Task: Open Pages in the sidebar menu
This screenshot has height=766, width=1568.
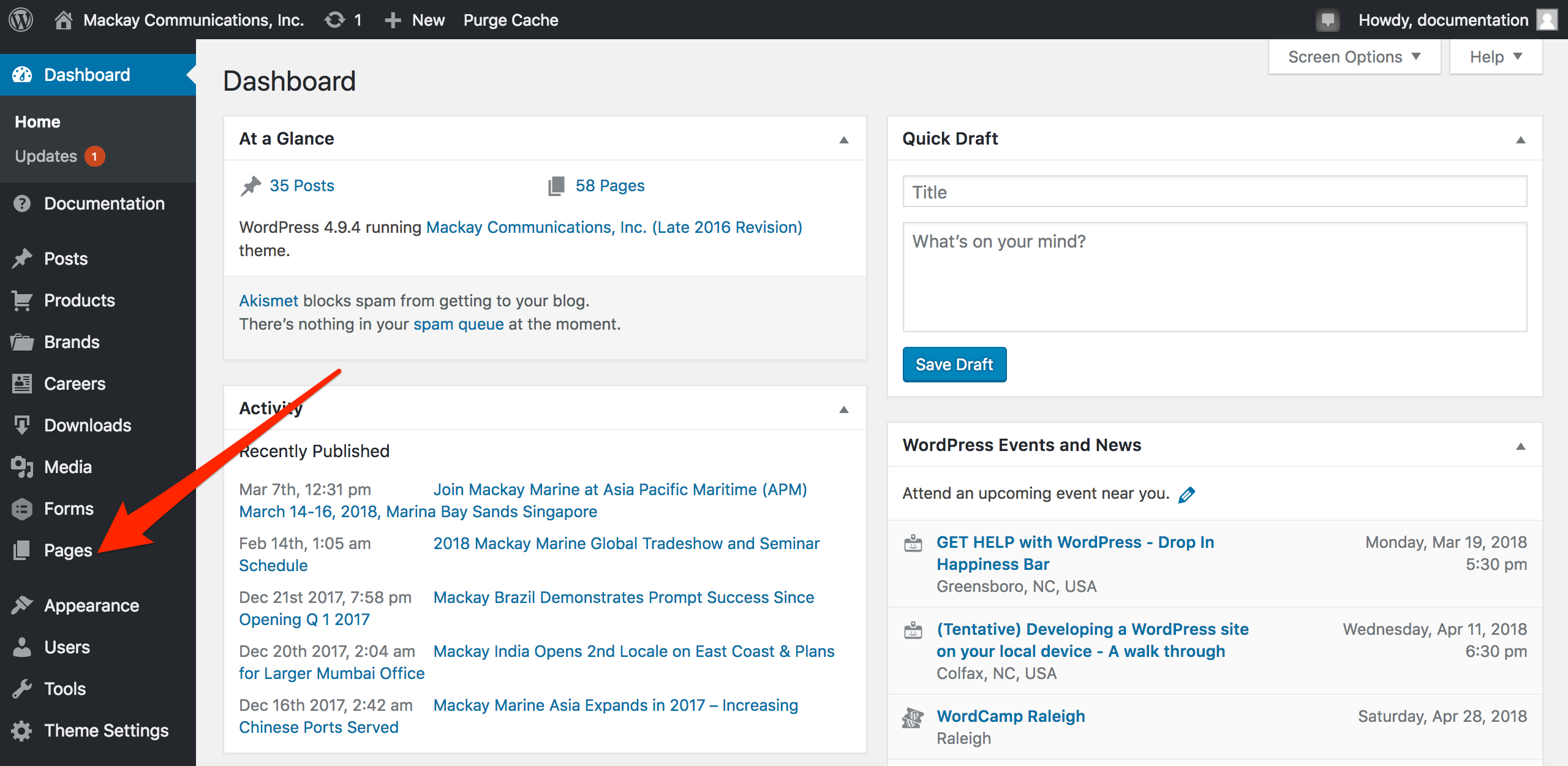Action: coord(67,550)
